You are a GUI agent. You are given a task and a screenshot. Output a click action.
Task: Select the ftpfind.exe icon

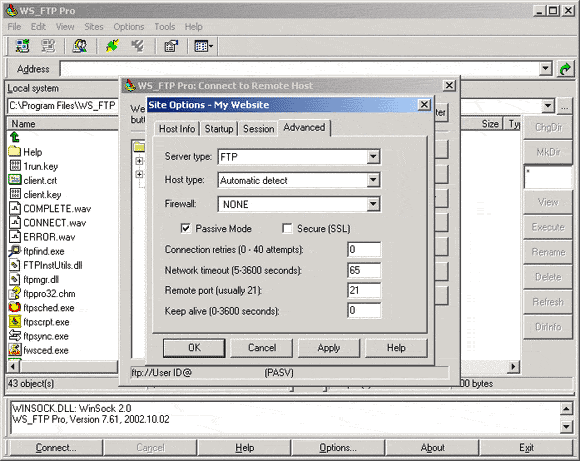(15, 251)
